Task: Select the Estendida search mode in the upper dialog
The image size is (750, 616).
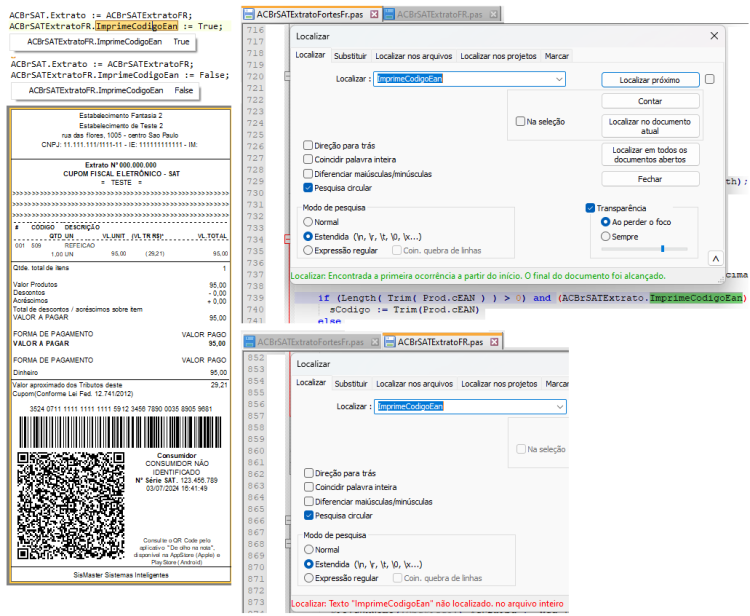Action: coord(308,236)
